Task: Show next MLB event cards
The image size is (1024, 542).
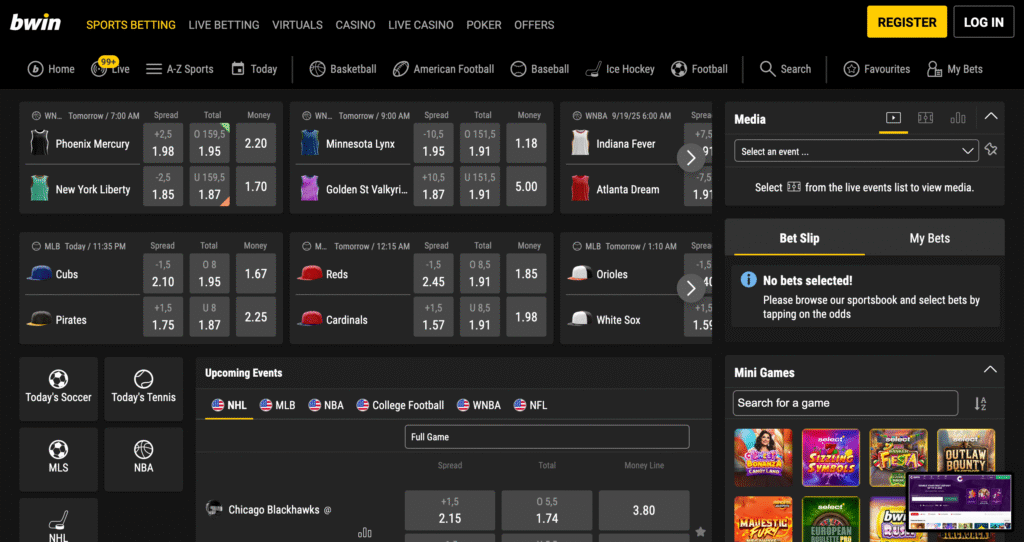Action: 691,288
